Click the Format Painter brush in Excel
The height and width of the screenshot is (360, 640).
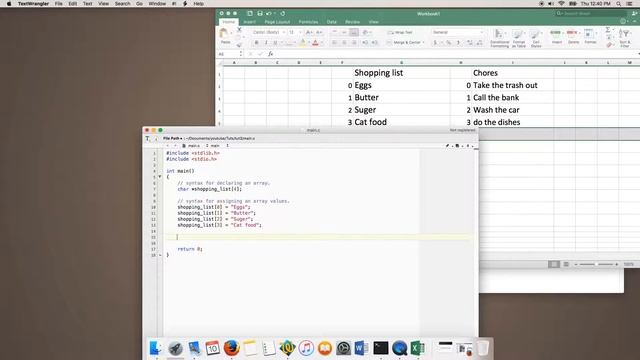pos(239,44)
